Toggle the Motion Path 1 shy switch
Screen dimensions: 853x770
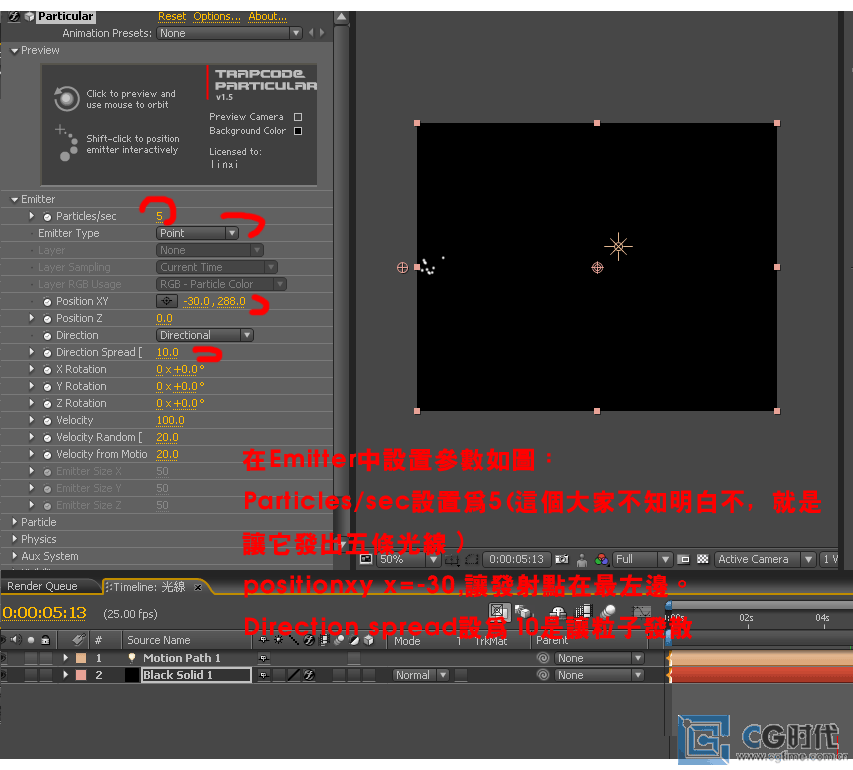(264, 659)
